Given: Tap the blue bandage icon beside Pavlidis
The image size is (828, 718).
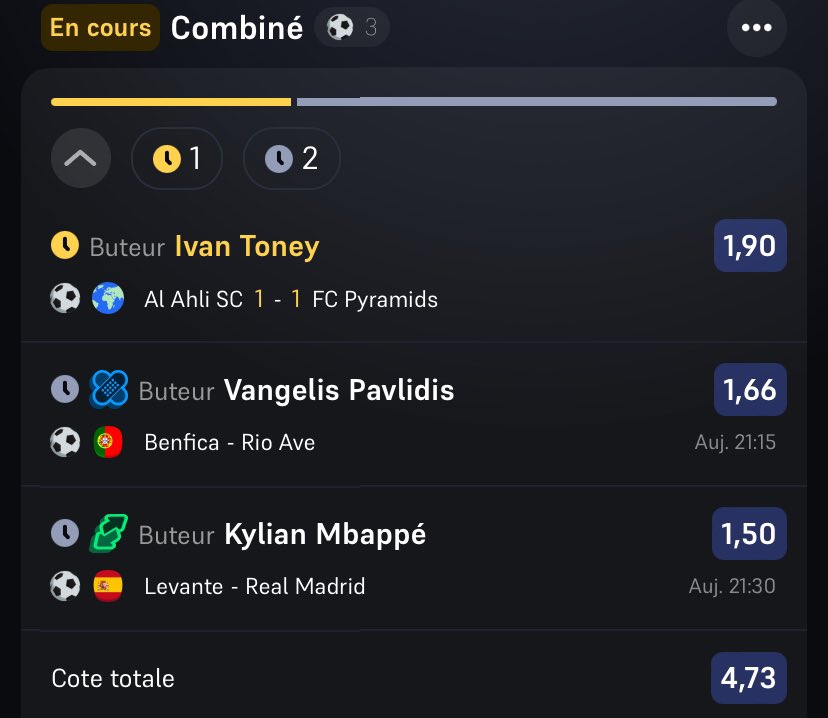Looking at the screenshot, I should (x=109, y=390).
